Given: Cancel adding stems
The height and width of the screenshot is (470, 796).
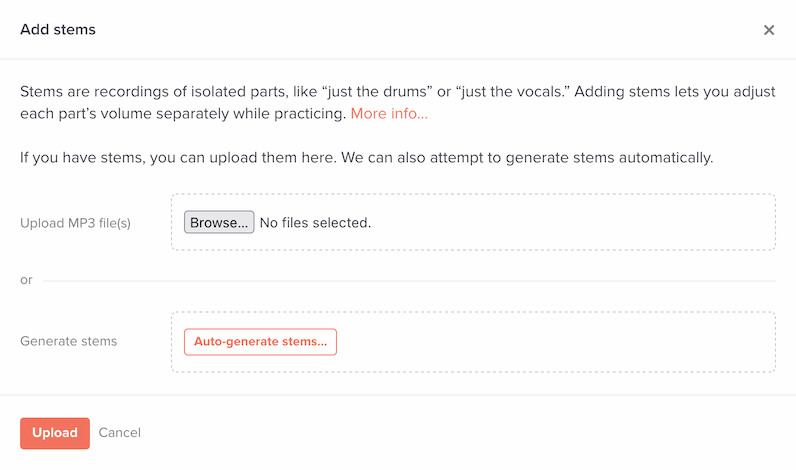Looking at the screenshot, I should 120,433.
